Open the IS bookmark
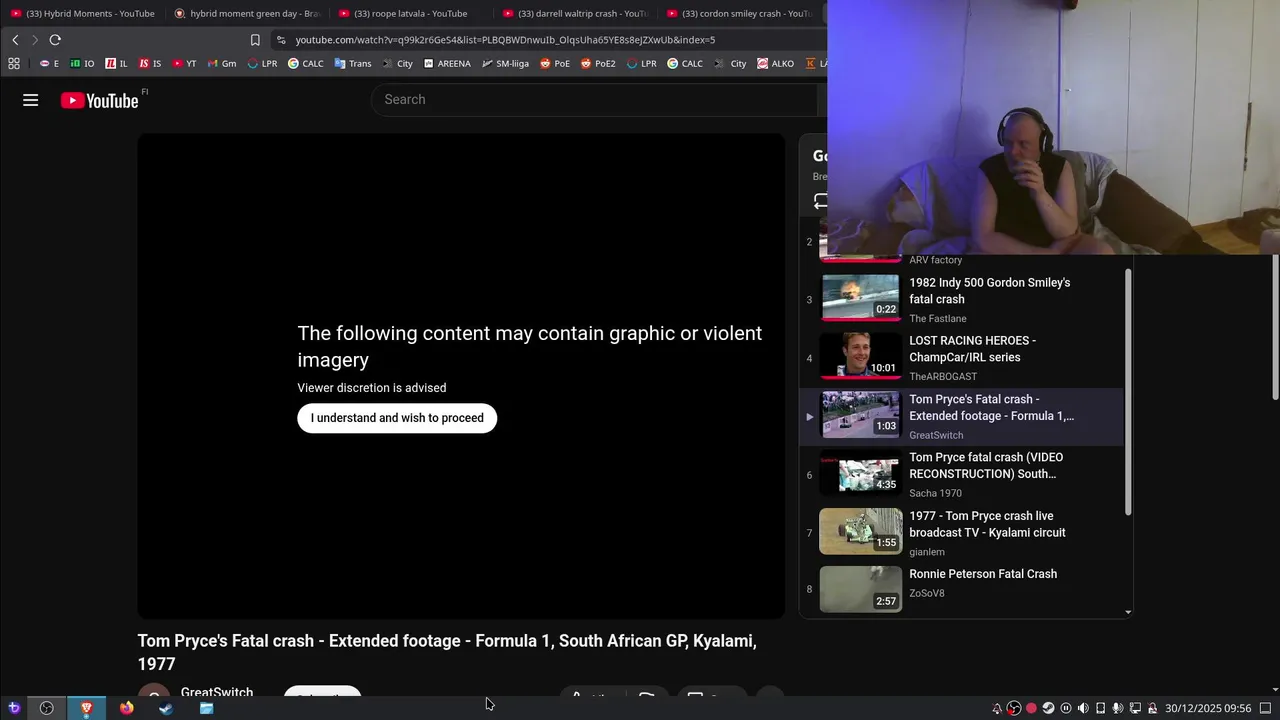This screenshot has width=1280, height=720. coord(150,63)
